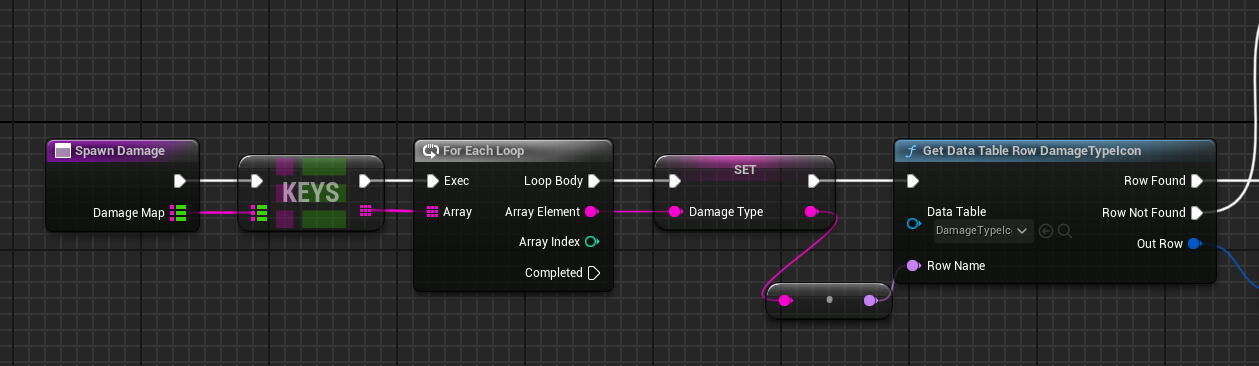This screenshot has width=1259, height=366.
Task: Open the DamageTypeIcon data table dropdown
Action: point(982,231)
